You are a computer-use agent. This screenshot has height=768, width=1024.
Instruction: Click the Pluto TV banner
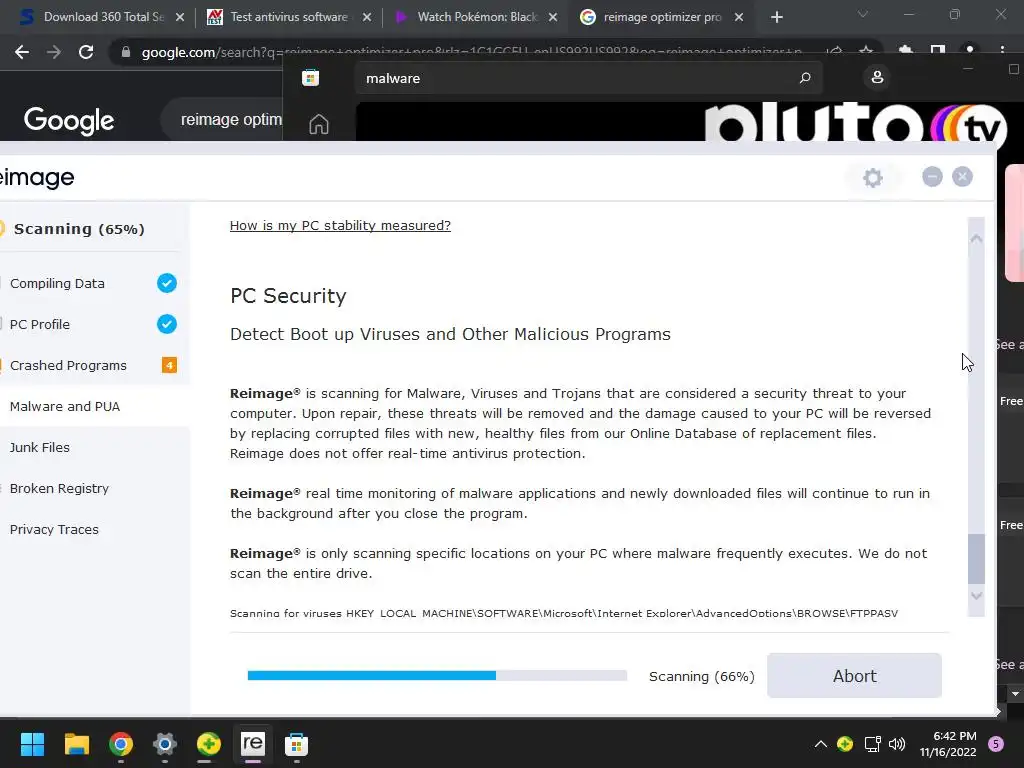[x=688, y=122]
